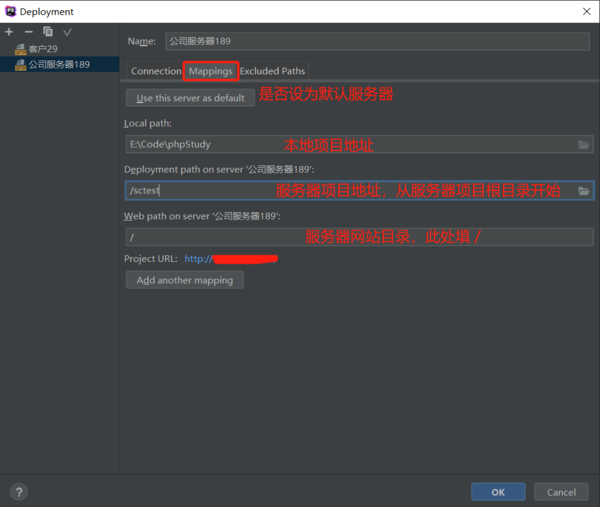The image size is (600, 507).
Task: Select 公司服务器189 server in list
Action: tap(58, 64)
